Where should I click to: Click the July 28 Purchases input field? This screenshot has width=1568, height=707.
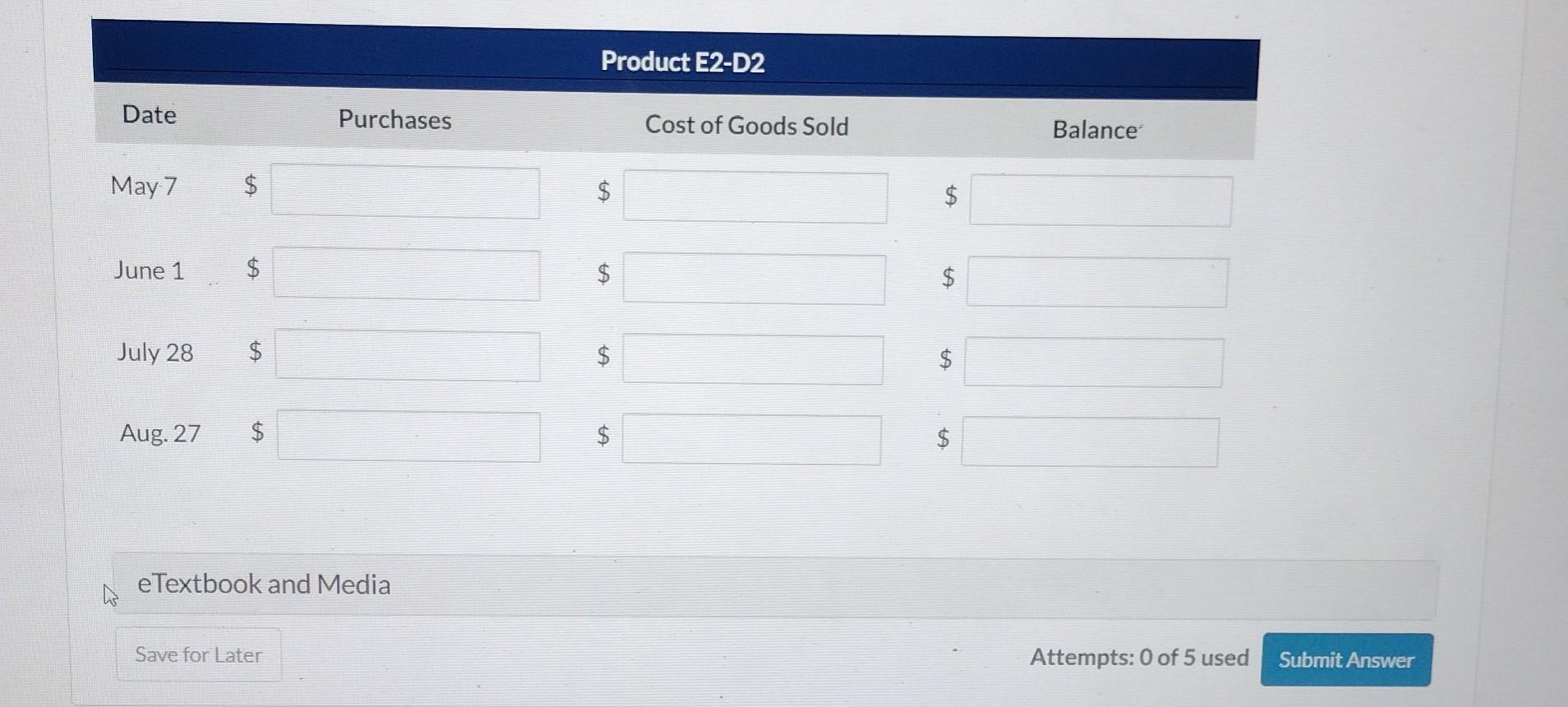pos(407,355)
